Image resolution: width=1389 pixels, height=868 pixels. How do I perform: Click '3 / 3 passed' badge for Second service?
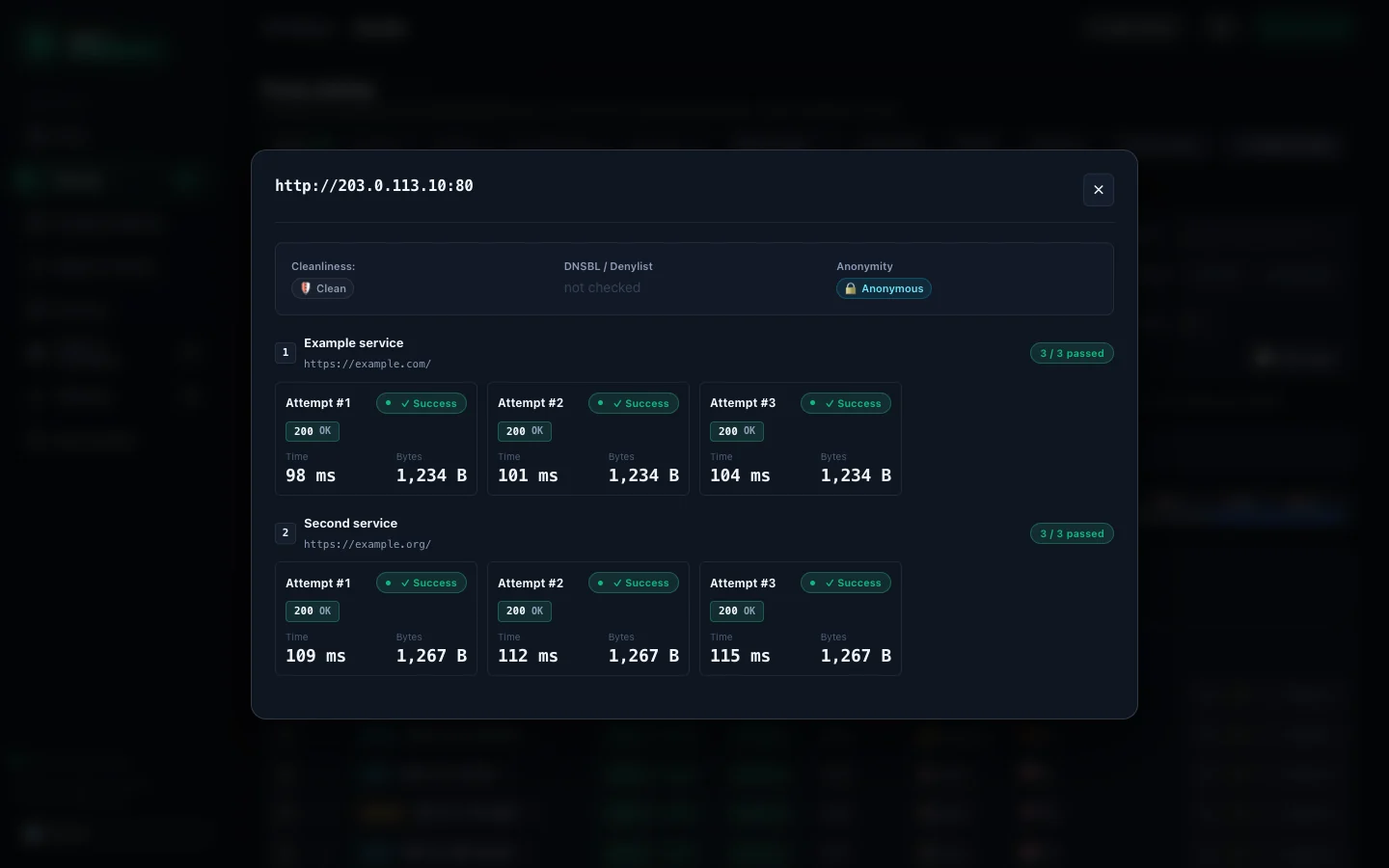(1072, 533)
